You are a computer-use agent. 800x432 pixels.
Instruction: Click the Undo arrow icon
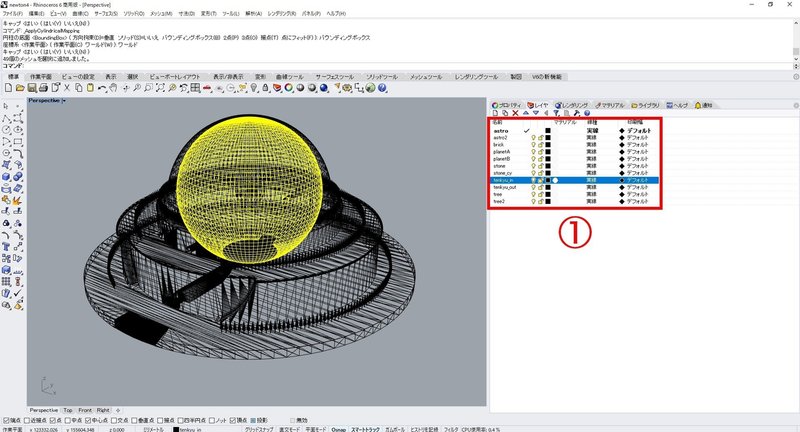[x=102, y=88]
